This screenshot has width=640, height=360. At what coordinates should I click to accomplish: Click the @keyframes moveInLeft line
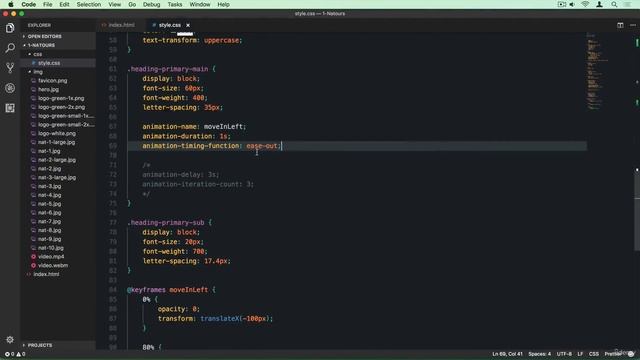[171, 290]
